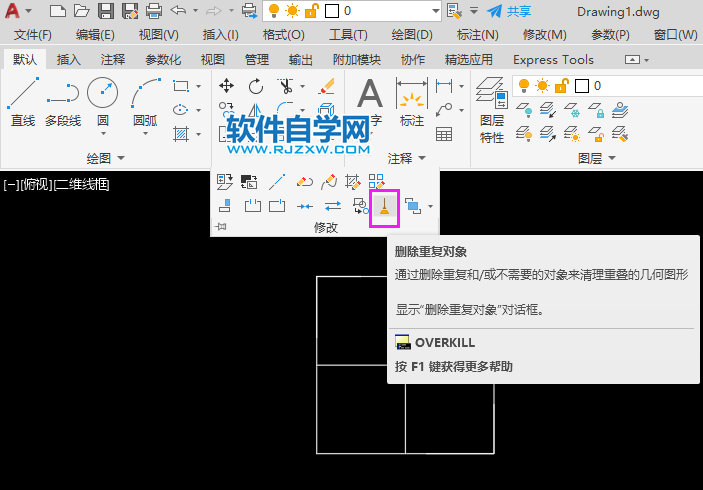Undo the last action with the left arrow
The width and height of the screenshot is (703, 490).
point(178,10)
